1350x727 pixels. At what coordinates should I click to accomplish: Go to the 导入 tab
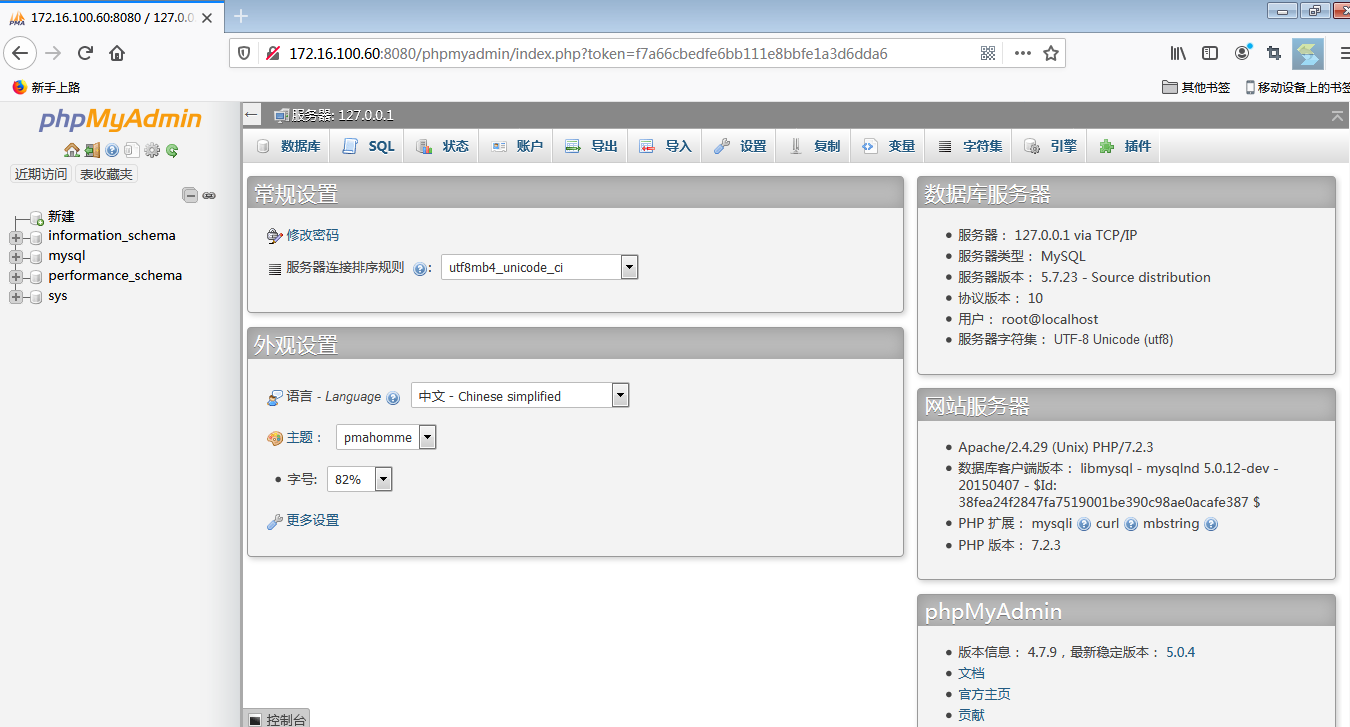pos(665,146)
